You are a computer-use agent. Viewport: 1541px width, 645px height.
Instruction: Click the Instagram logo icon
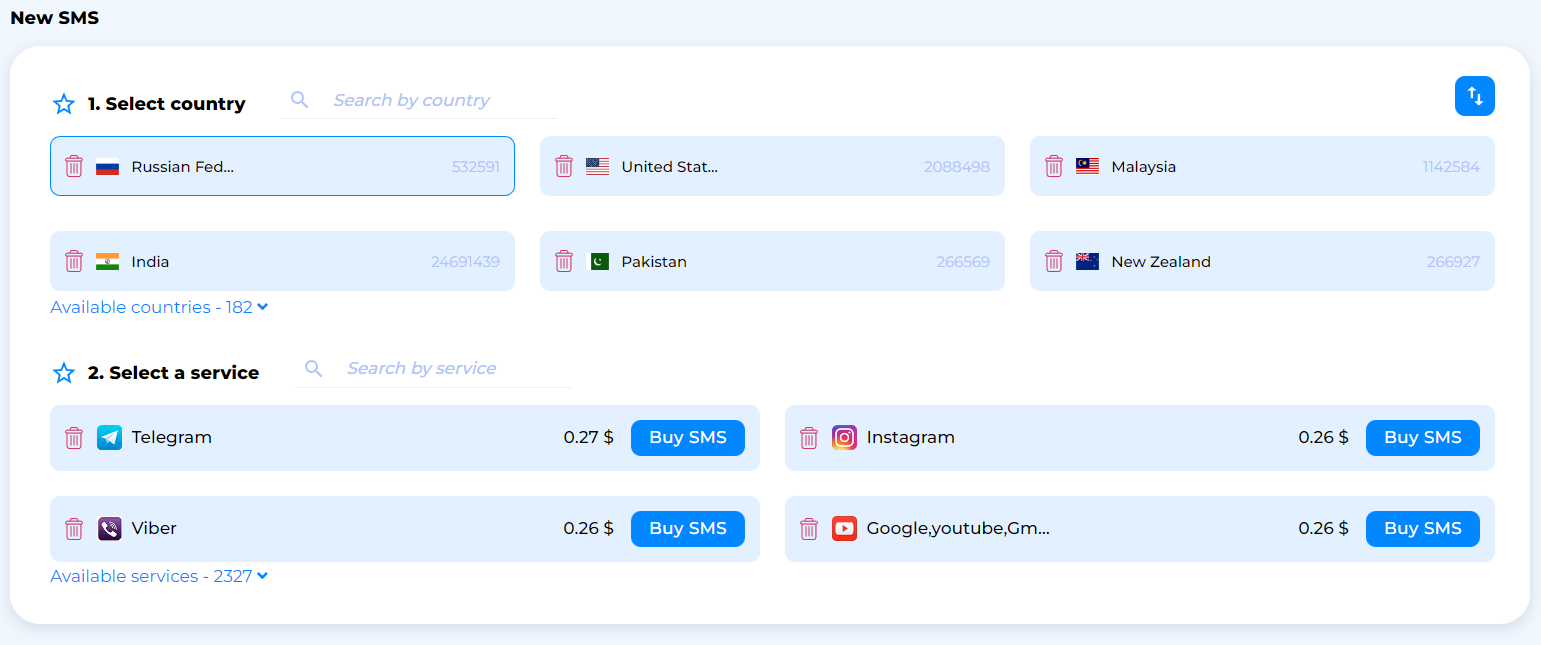coord(845,438)
